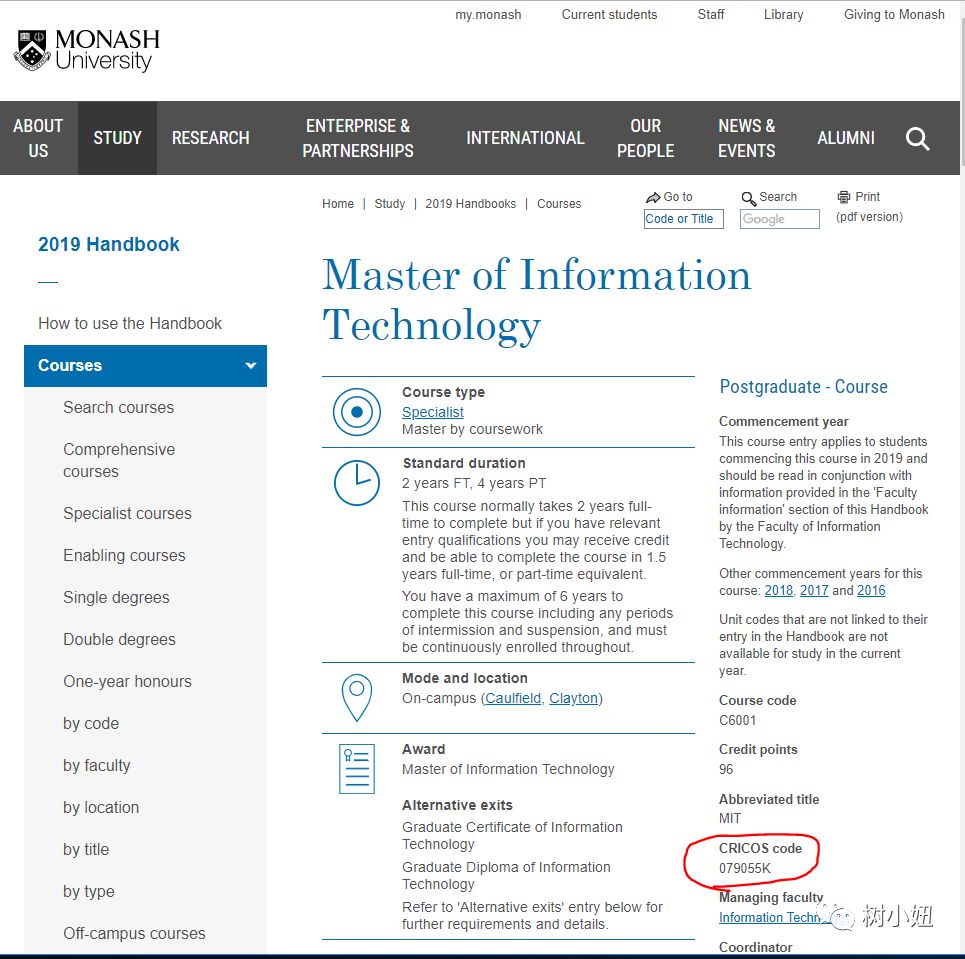Open Double degrees in sidebar
Screen dimensions: 965x959
119,640
